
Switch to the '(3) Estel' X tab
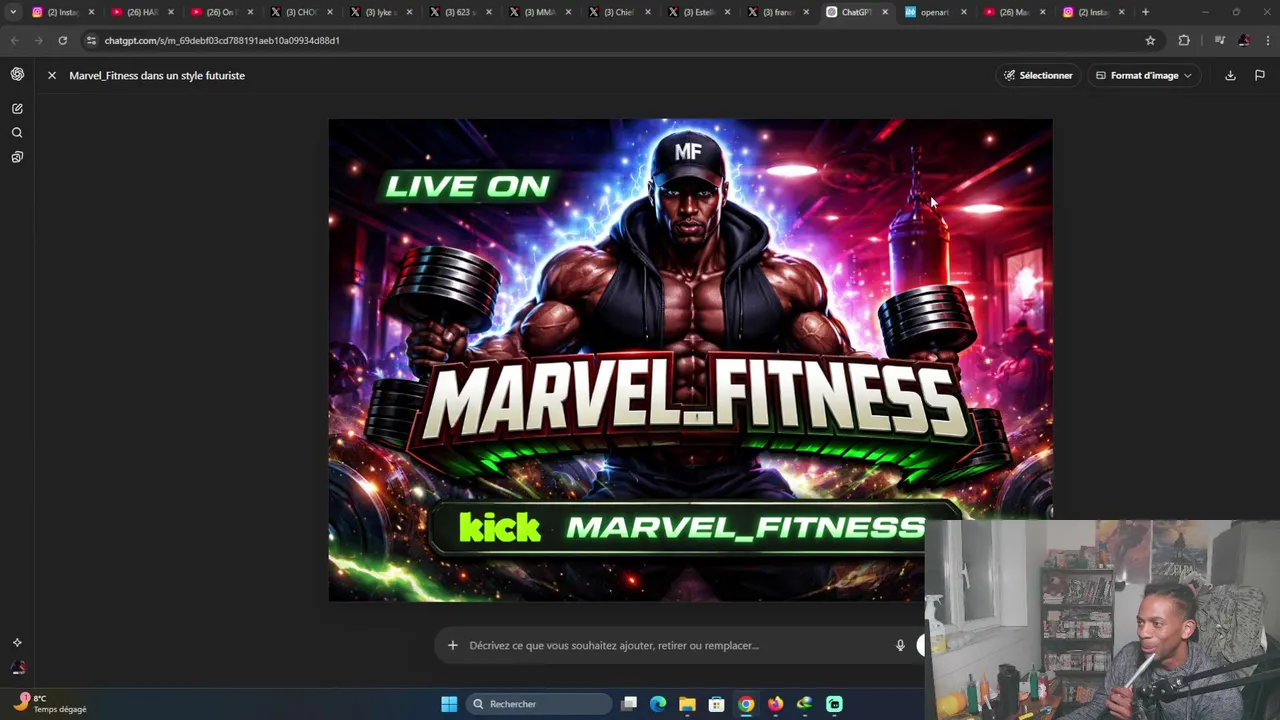[698, 12]
